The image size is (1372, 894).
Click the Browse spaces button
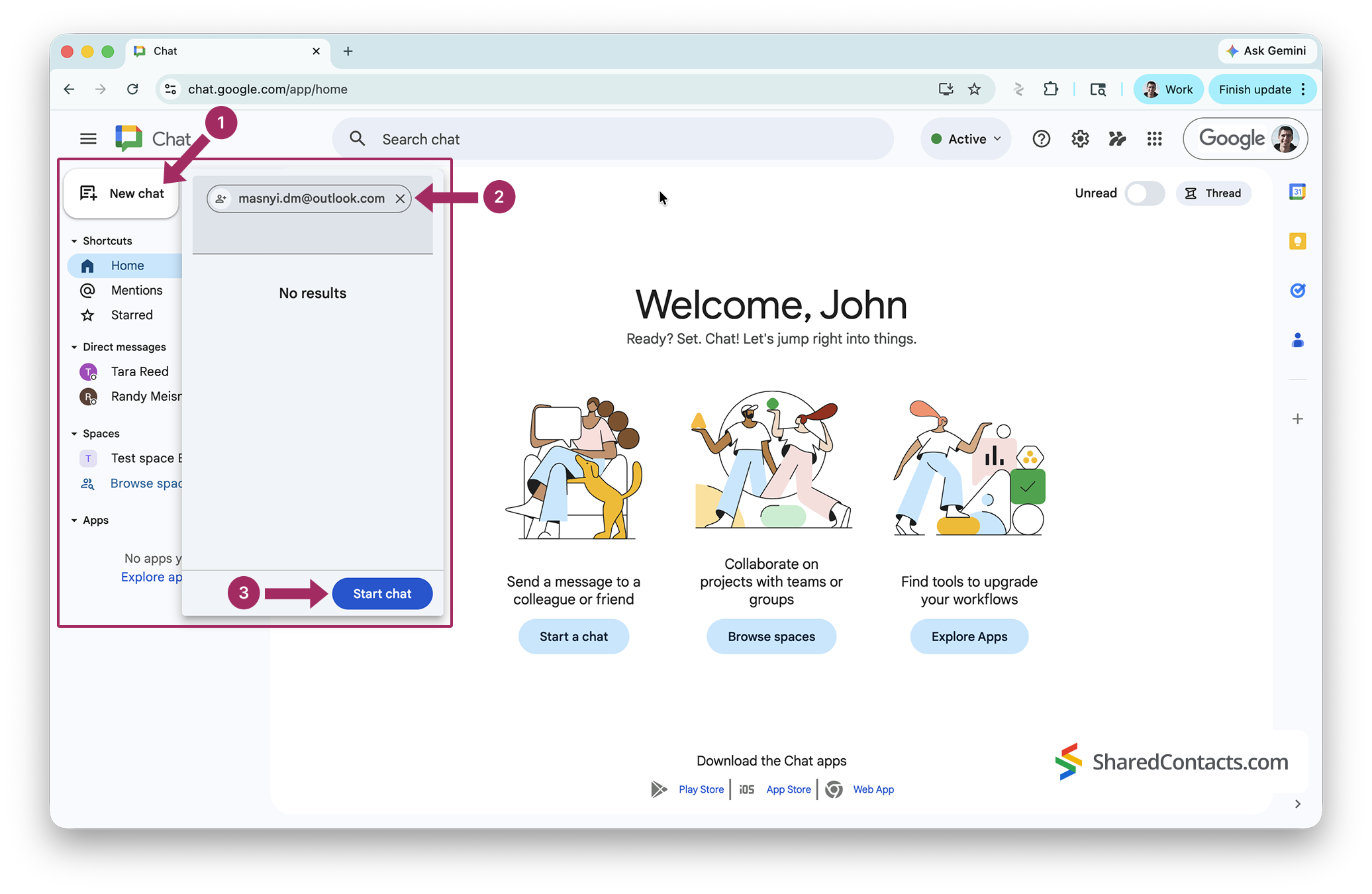pos(771,636)
